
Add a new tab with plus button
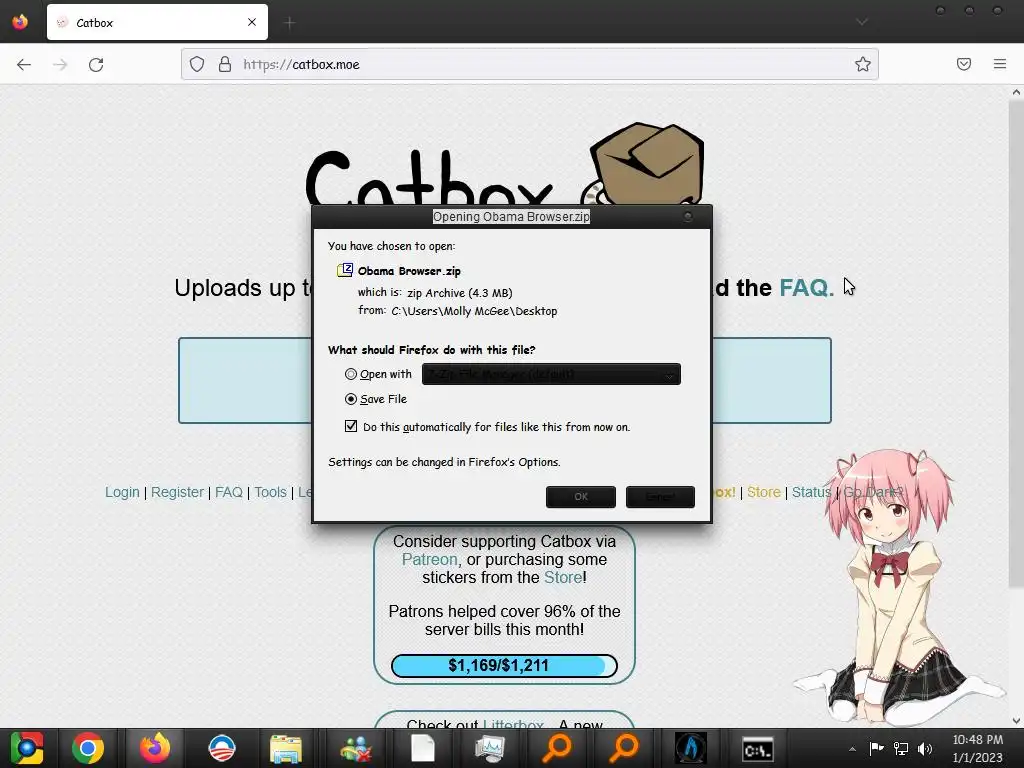coord(289,23)
